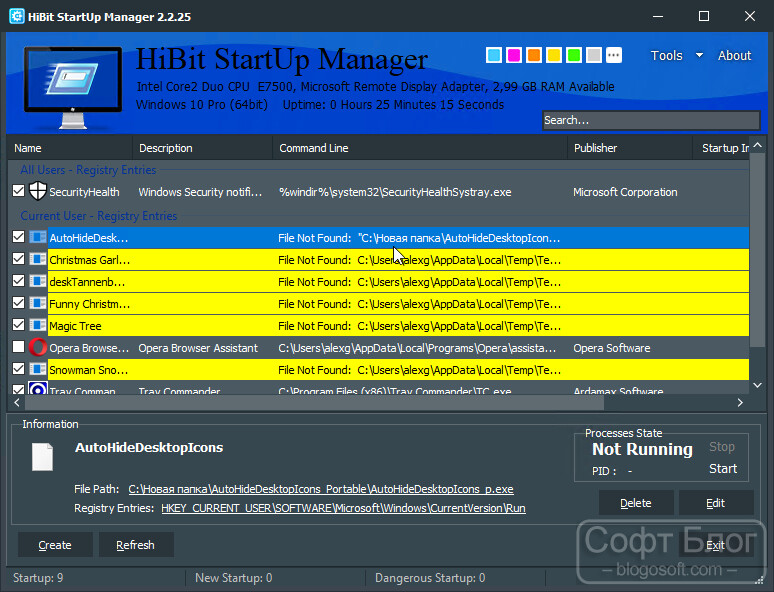
Task: Click Start in Processes State
Action: [723, 469]
